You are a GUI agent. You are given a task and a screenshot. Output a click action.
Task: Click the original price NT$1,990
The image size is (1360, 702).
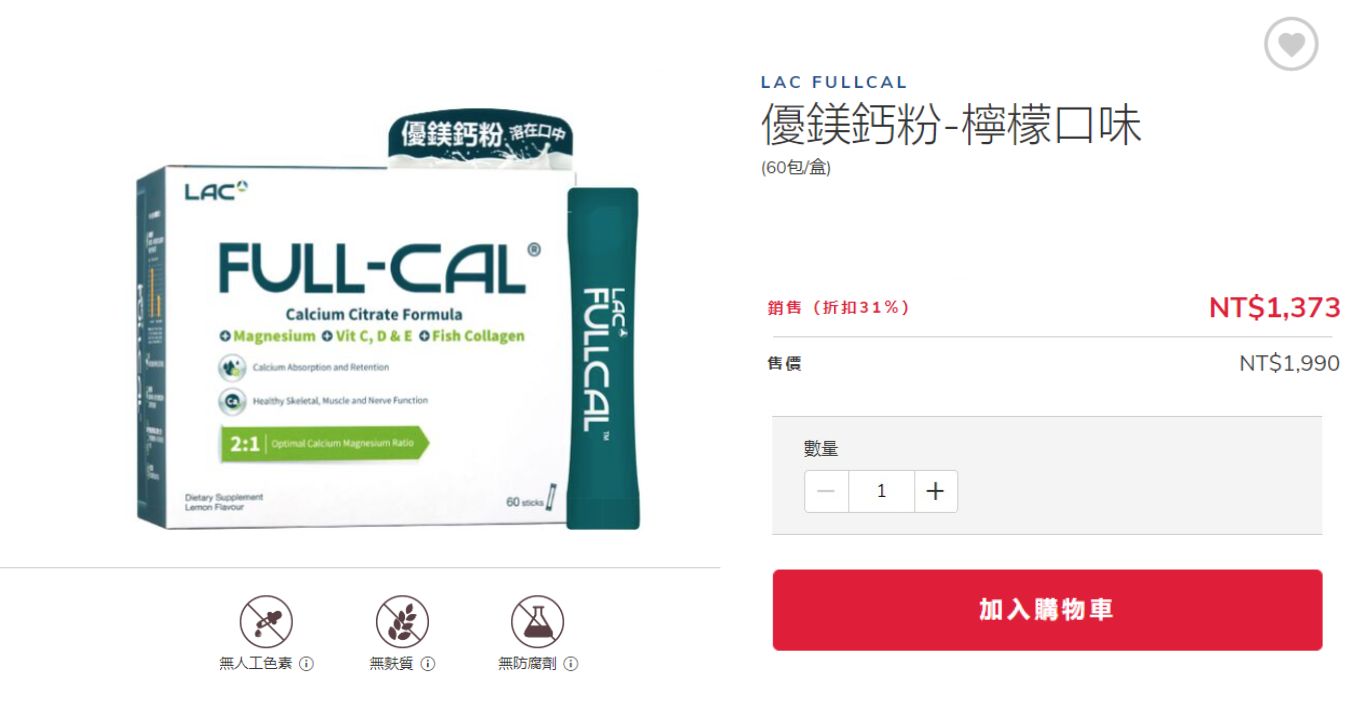click(1289, 364)
